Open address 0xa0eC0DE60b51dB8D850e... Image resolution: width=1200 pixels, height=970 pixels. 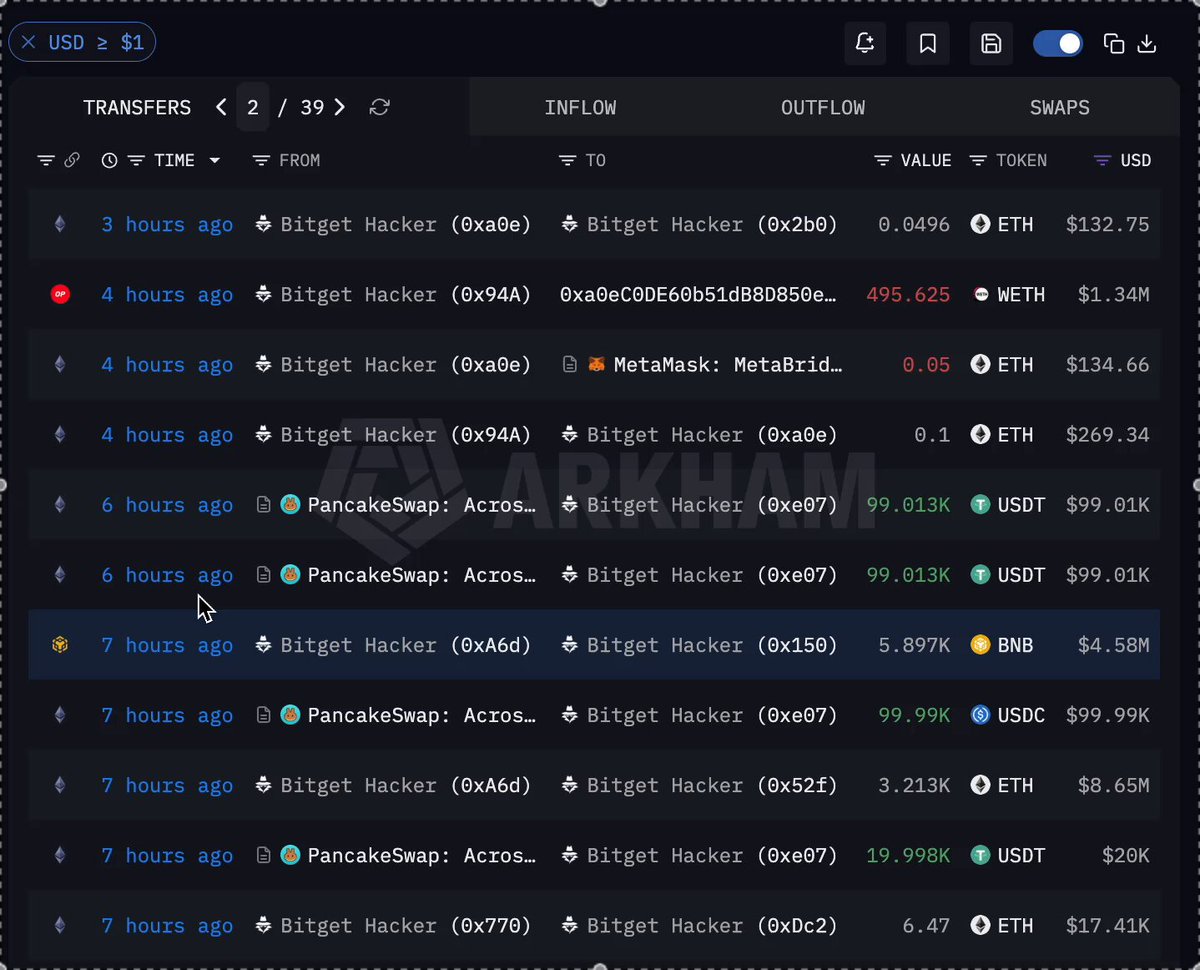[x=698, y=294]
